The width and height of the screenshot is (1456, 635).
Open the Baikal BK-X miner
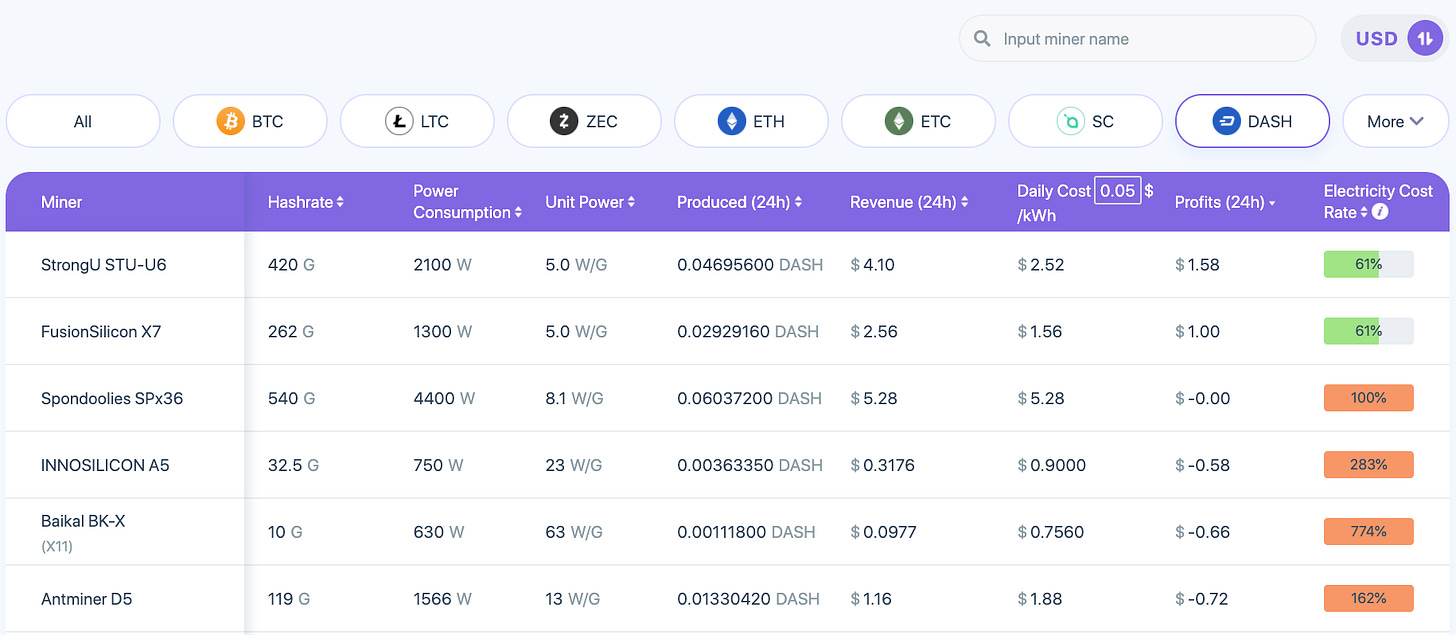coord(83,521)
